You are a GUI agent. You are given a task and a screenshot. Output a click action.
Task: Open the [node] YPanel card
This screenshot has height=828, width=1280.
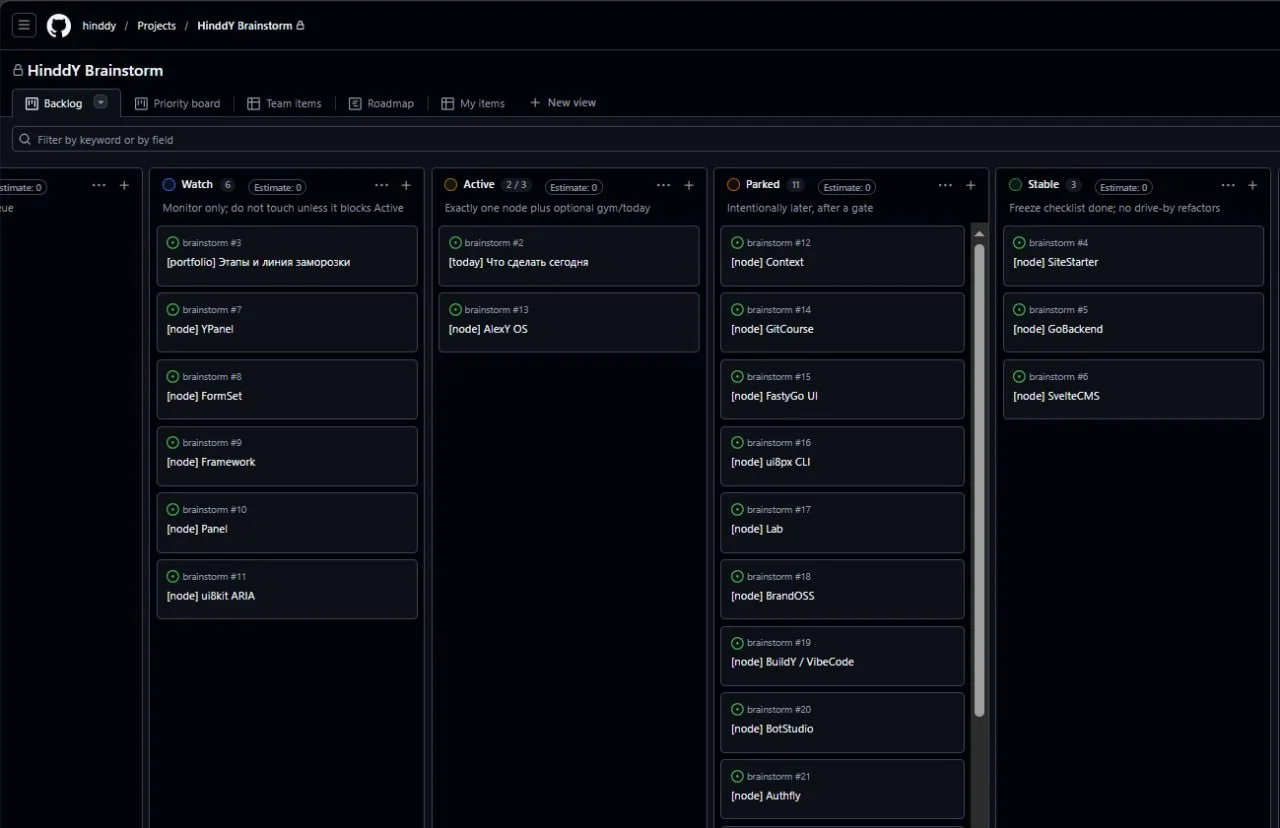[x=287, y=322]
